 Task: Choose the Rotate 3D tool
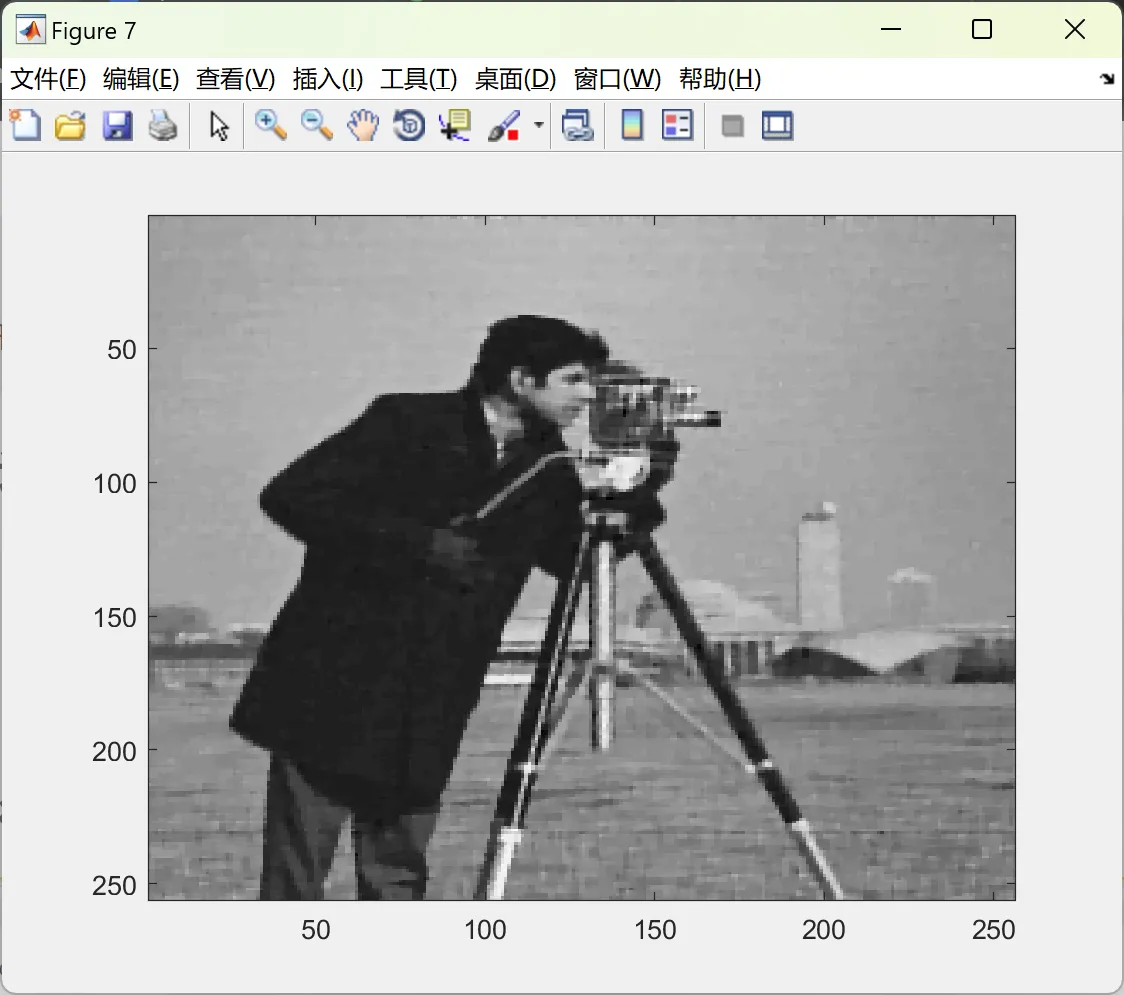tap(409, 125)
